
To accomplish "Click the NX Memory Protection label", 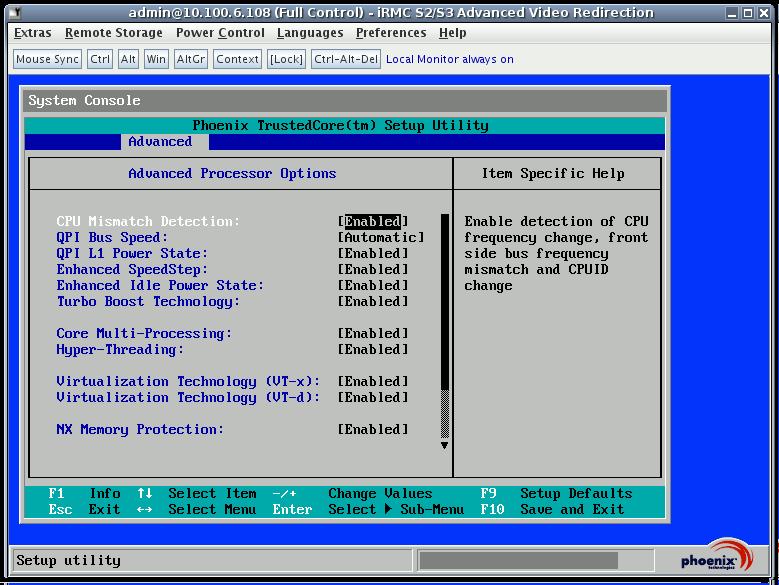I will pos(140,429).
